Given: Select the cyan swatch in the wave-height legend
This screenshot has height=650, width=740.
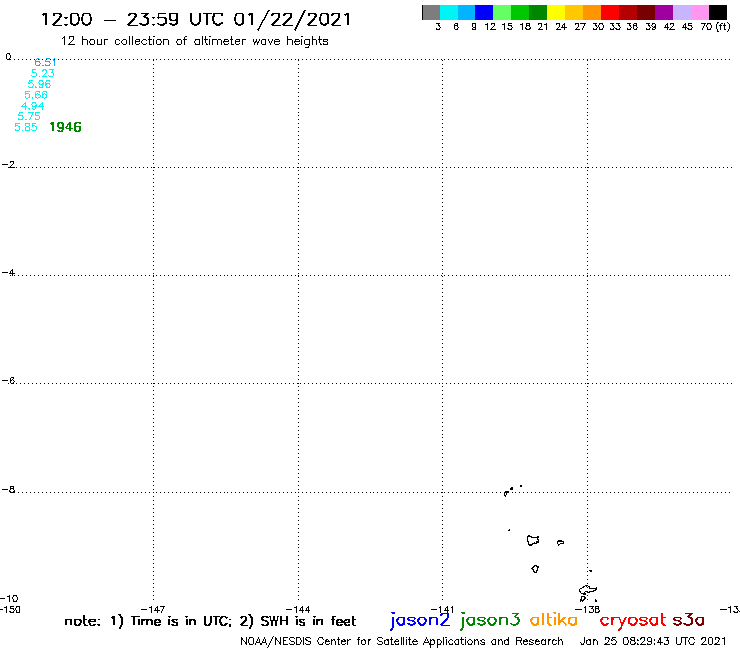Looking at the screenshot, I should click(449, 12).
